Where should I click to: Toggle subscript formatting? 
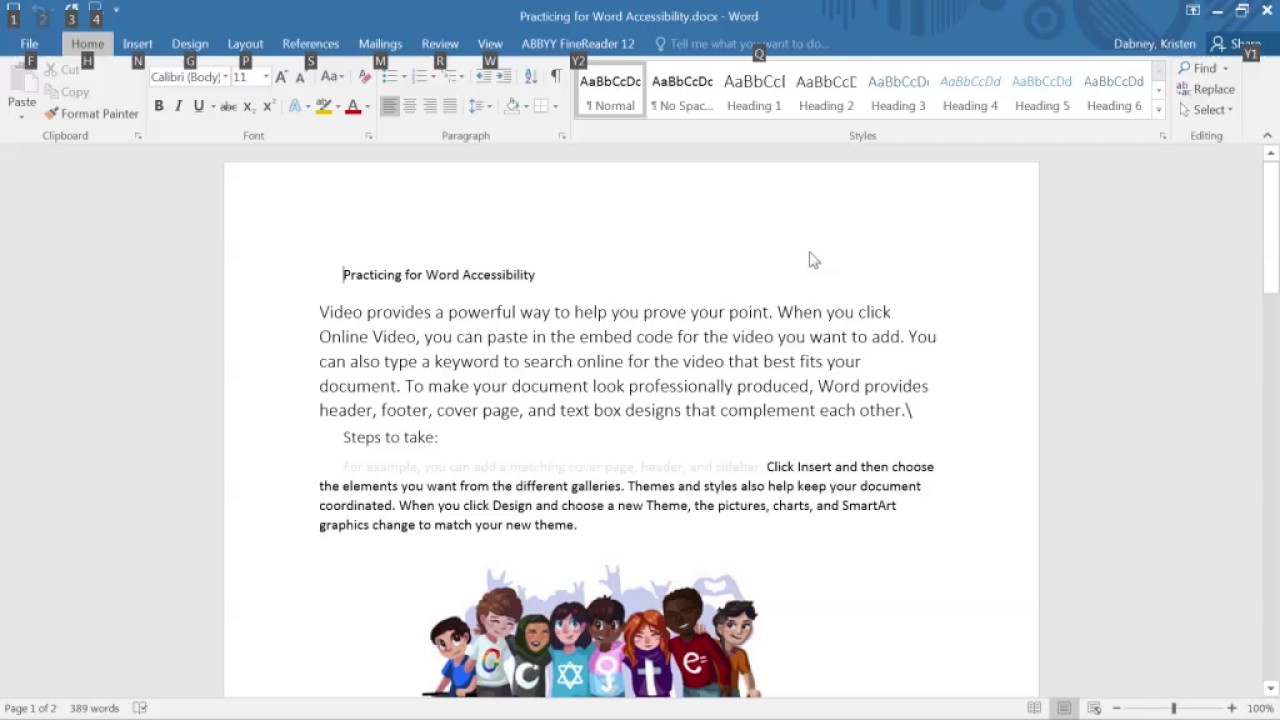point(249,106)
